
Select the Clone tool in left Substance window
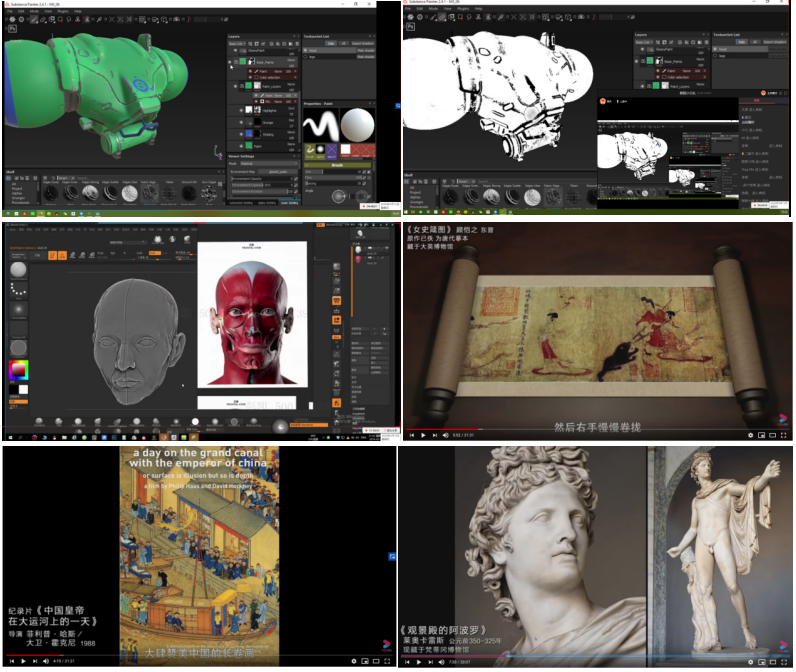point(78,19)
